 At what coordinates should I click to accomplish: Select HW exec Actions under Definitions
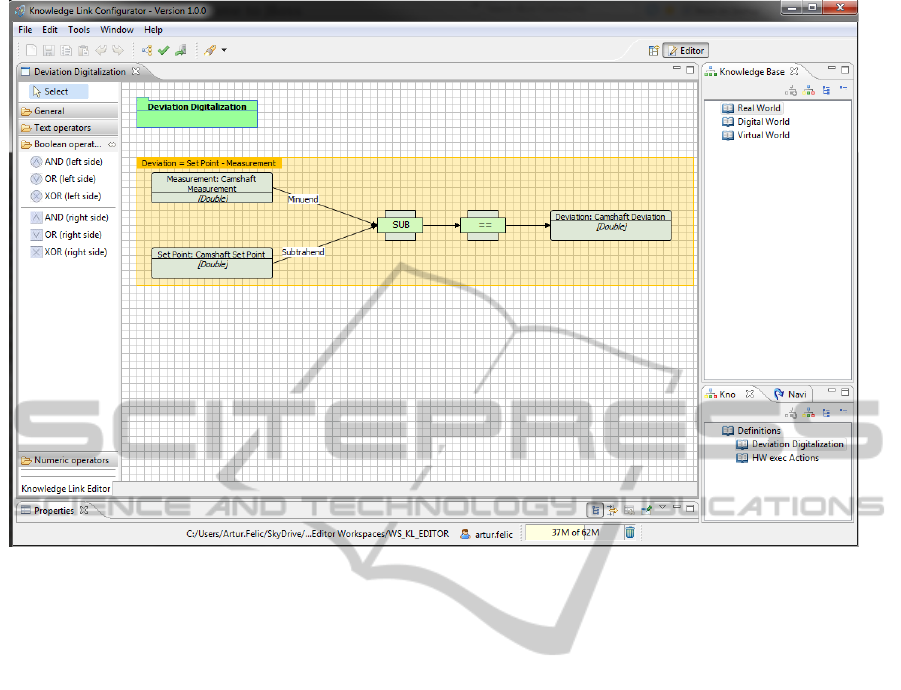pos(784,458)
